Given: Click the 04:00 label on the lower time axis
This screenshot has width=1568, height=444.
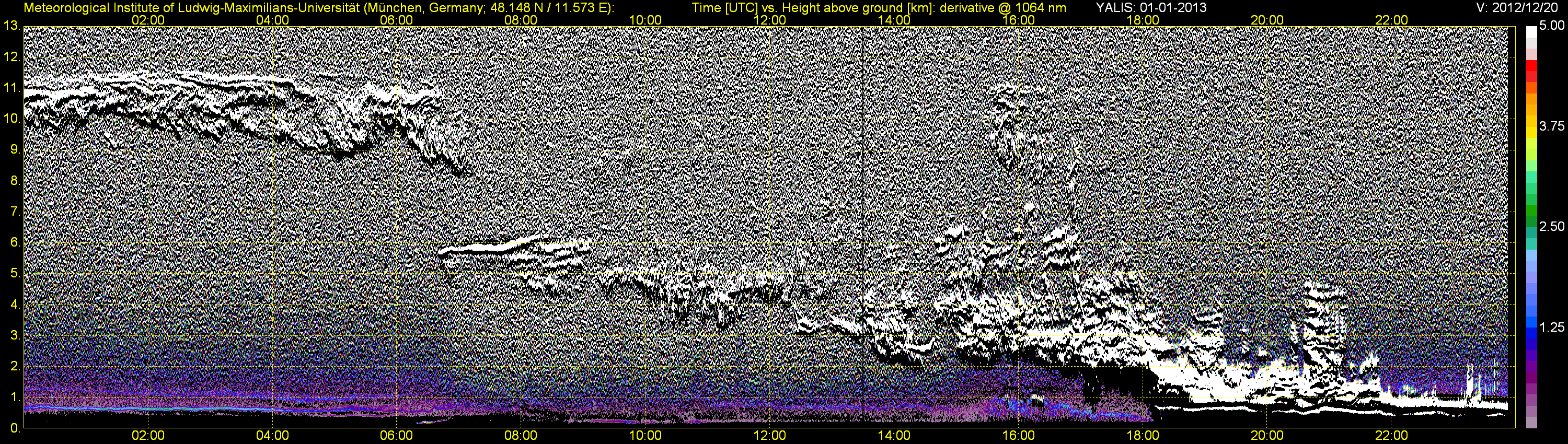Looking at the screenshot, I should (x=273, y=436).
